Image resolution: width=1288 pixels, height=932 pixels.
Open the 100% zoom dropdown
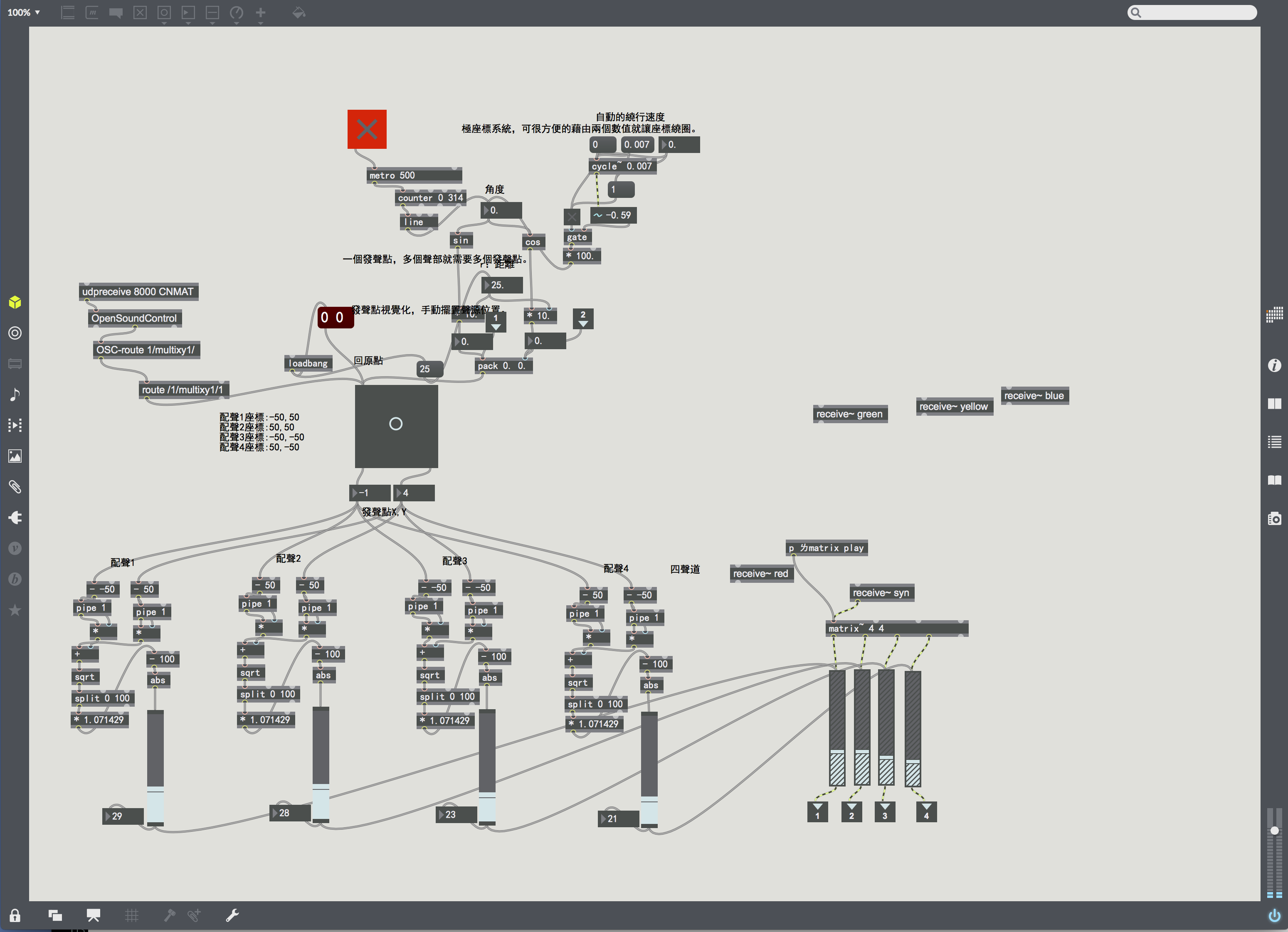pyautogui.click(x=23, y=12)
